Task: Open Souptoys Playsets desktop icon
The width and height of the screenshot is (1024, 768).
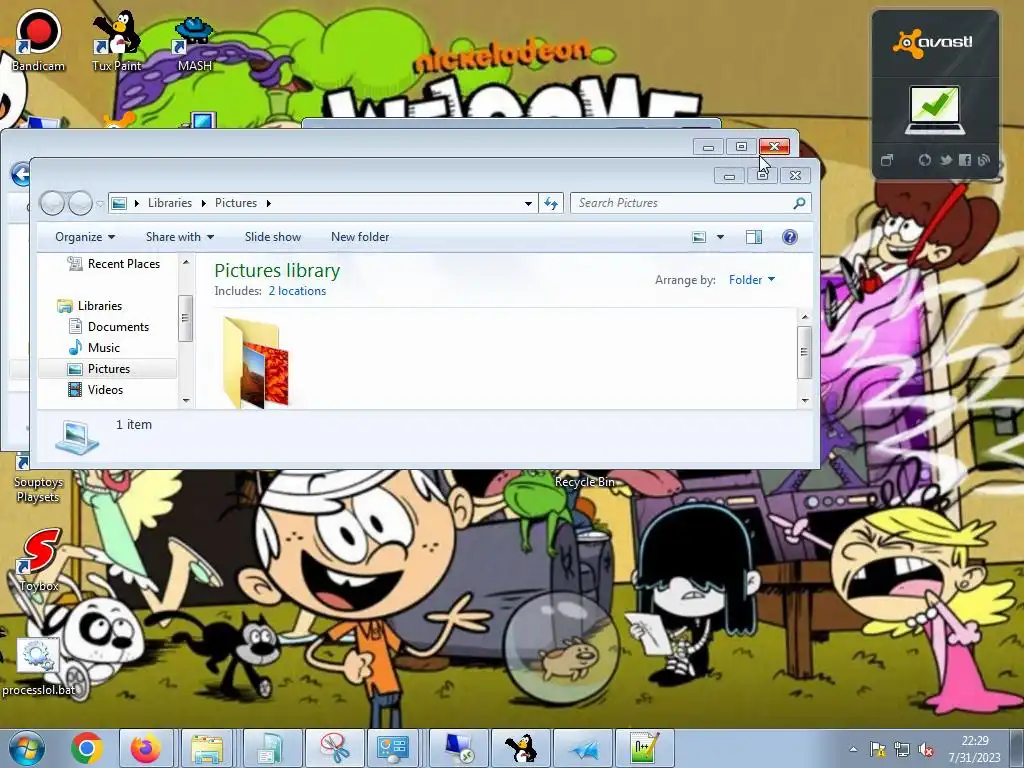Action: coord(38,482)
